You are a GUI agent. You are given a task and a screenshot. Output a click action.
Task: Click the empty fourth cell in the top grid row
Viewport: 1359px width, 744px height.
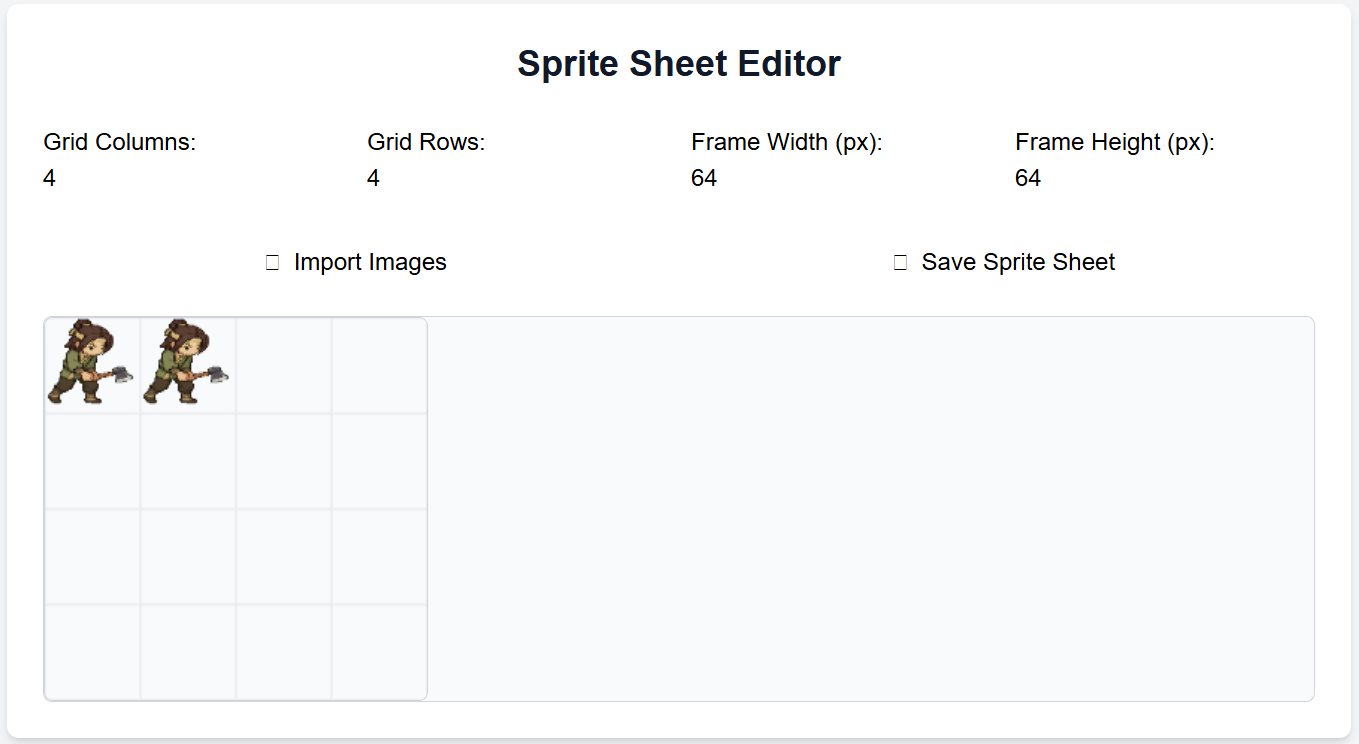click(379, 364)
